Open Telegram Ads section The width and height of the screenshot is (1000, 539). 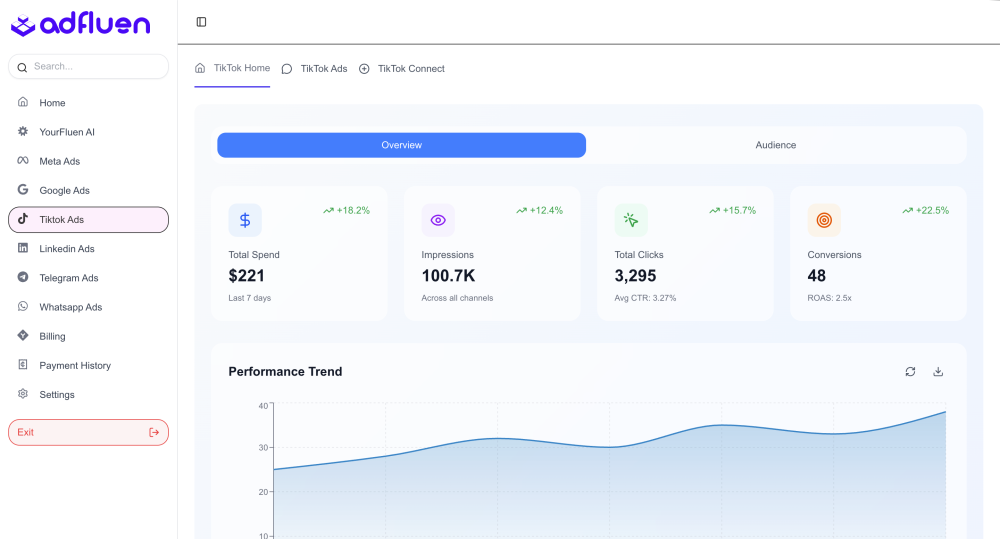tap(69, 278)
